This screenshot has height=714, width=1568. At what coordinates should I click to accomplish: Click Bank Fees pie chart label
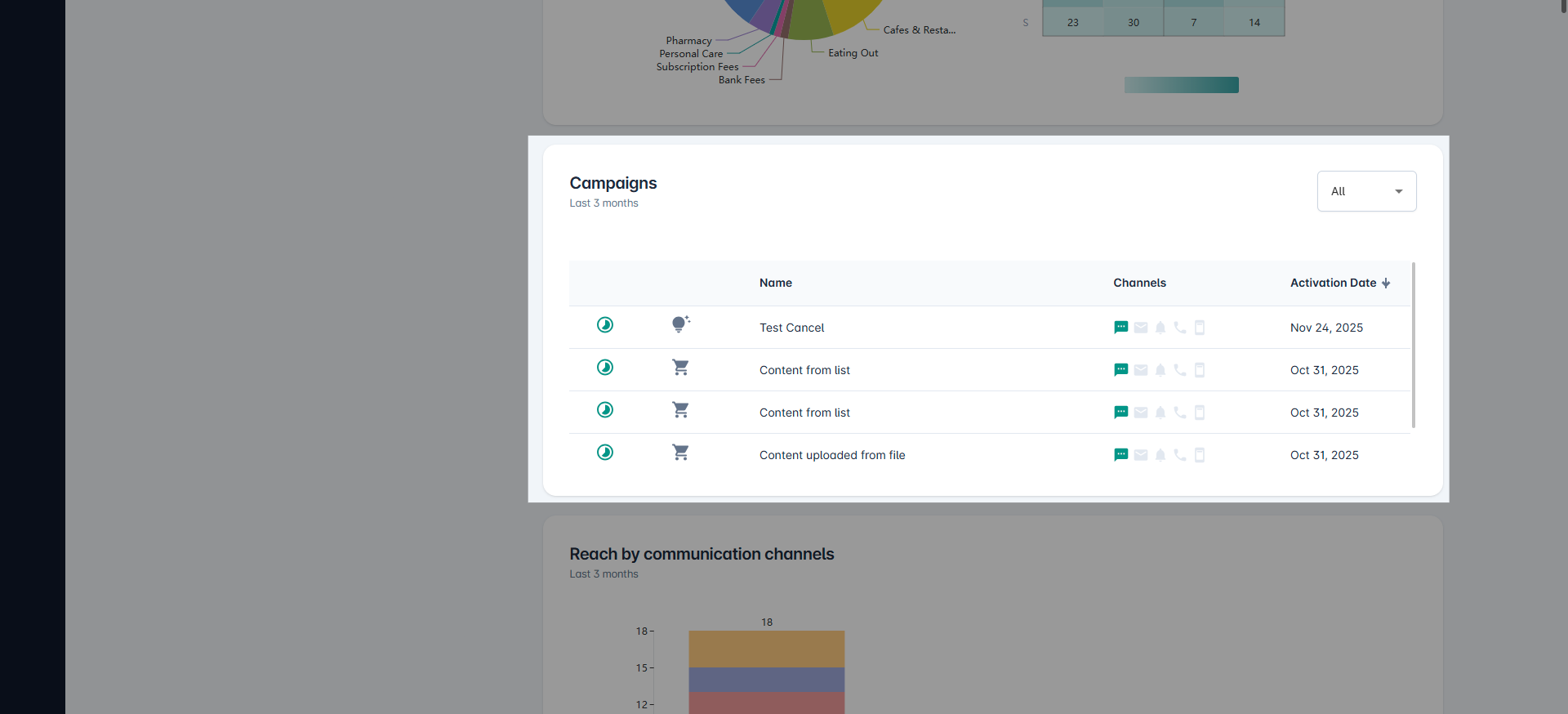[x=742, y=80]
